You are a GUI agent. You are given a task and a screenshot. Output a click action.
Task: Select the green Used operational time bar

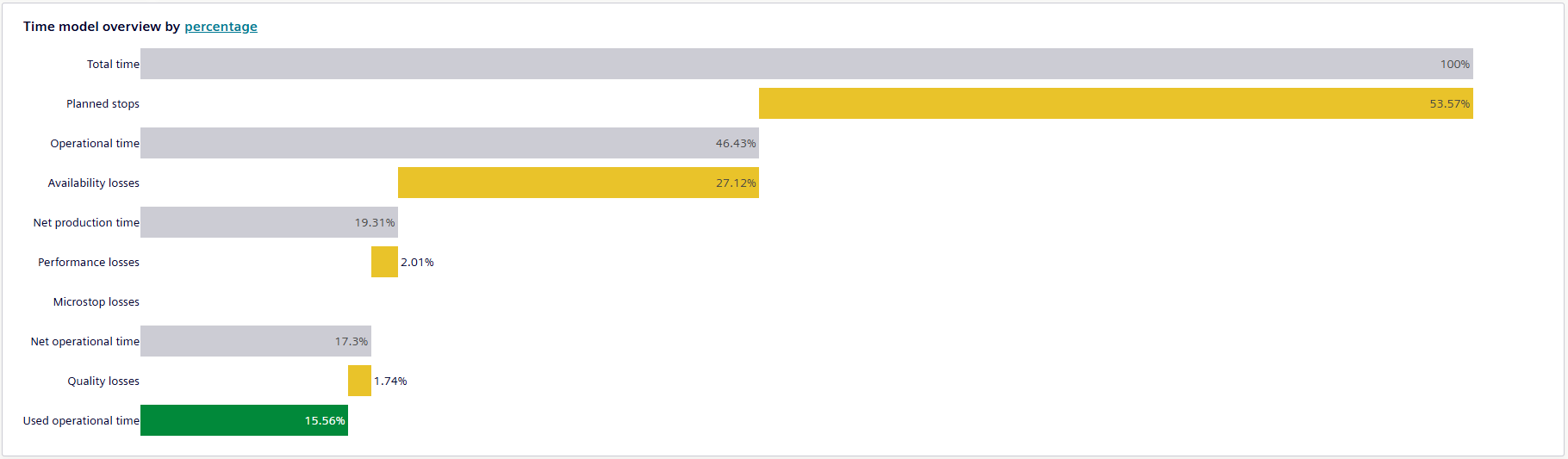pos(244,420)
